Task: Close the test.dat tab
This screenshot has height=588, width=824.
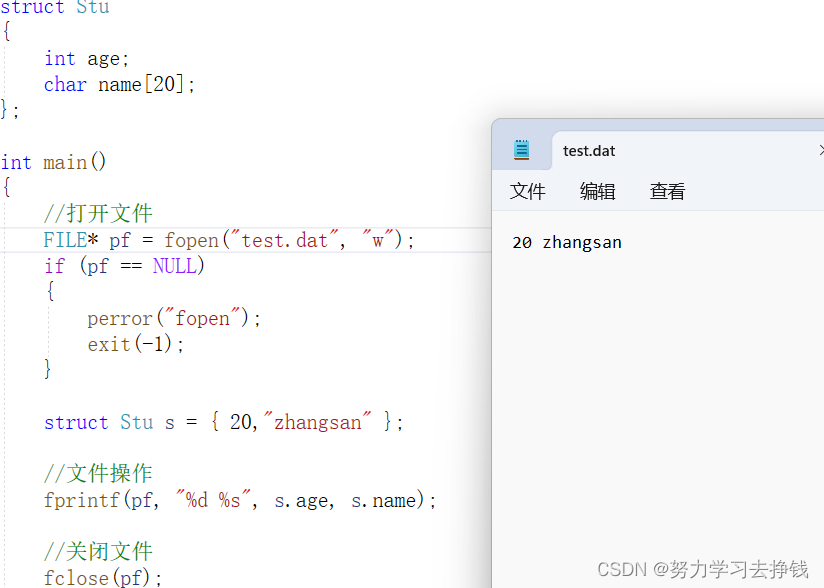Action: click(820, 149)
